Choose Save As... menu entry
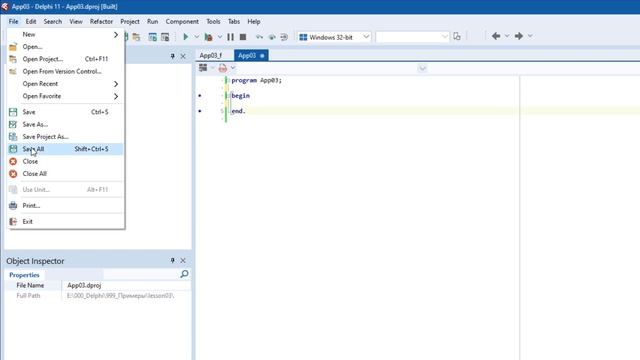The image size is (640, 360). pyautogui.click(x=65, y=124)
